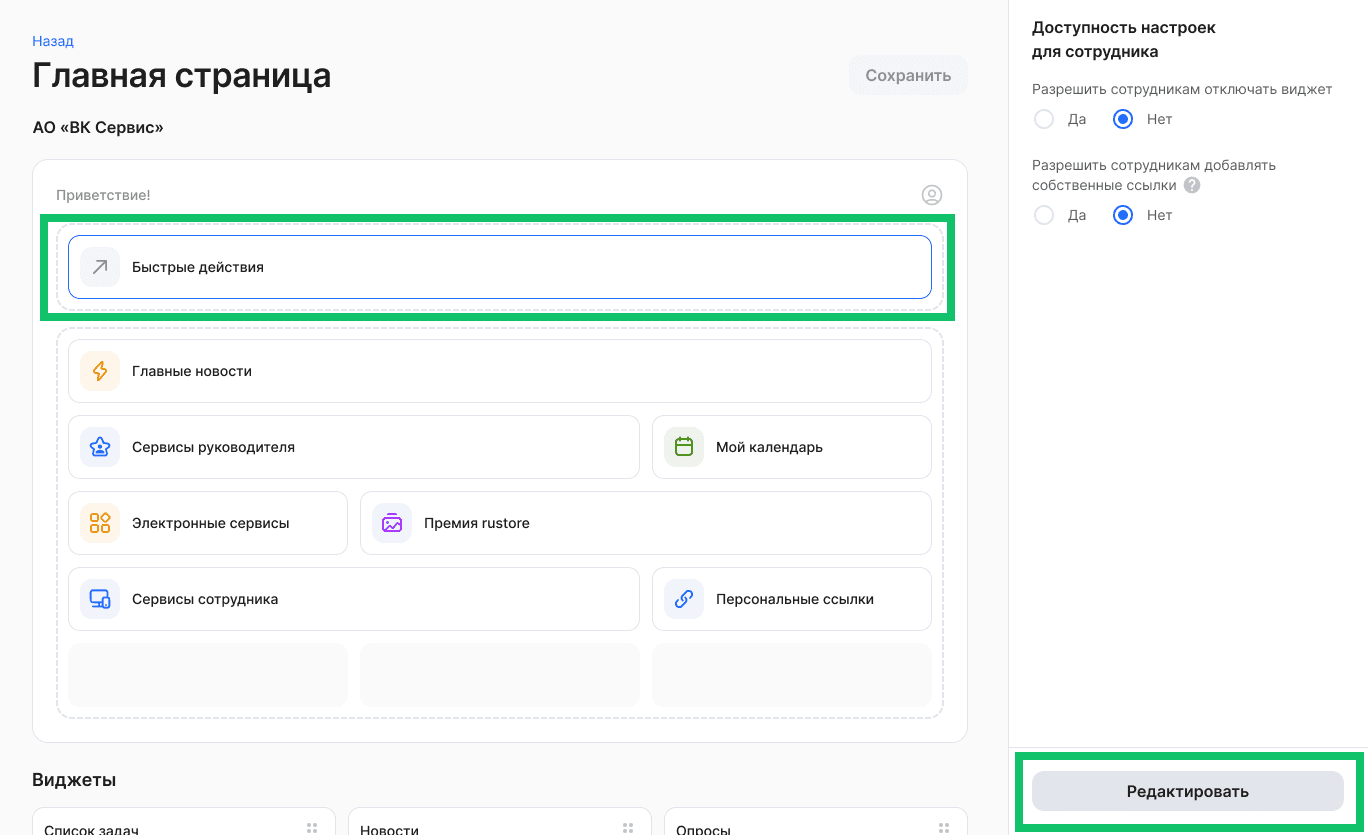The image size is (1368, 835).
Task: Open the help tooltip beside собственные ссылки
Action: coord(1191,185)
